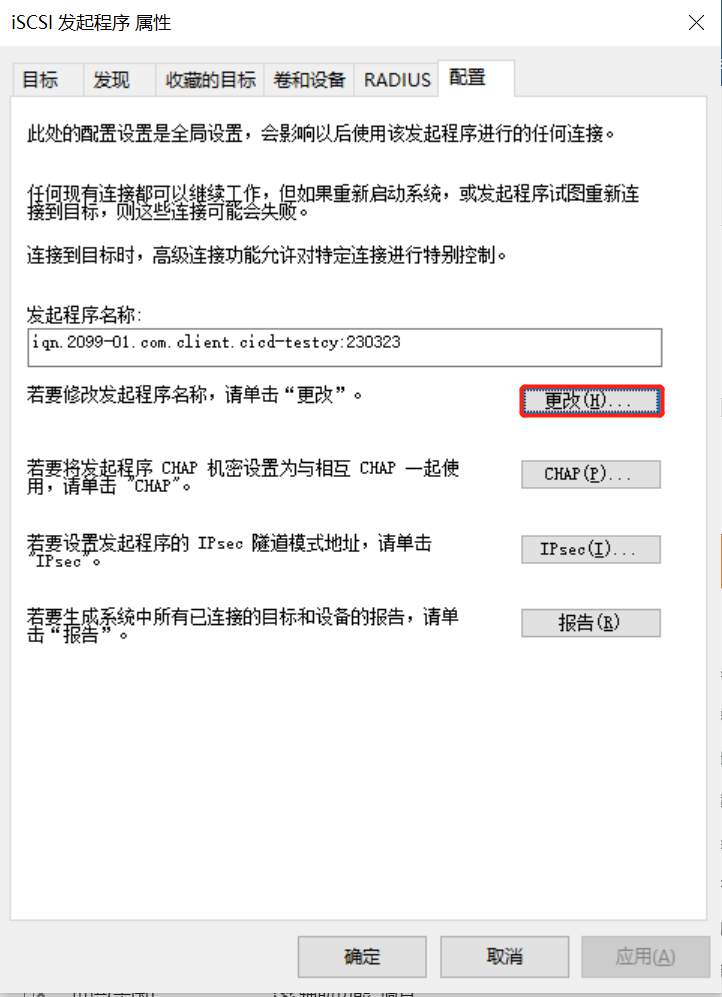
Task: Click the 发起程序名称 text field
Action: click(x=344, y=347)
